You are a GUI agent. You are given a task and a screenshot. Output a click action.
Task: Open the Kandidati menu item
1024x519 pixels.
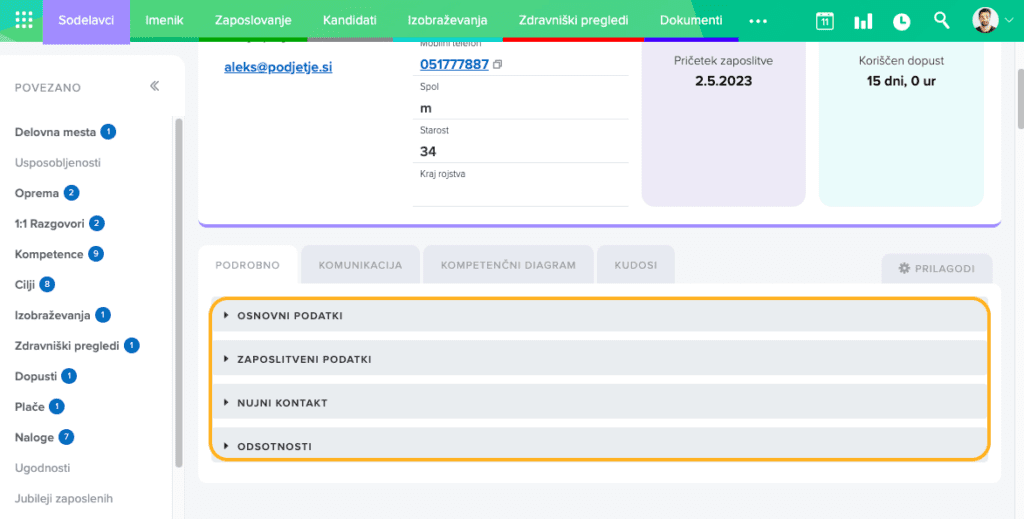(x=350, y=20)
